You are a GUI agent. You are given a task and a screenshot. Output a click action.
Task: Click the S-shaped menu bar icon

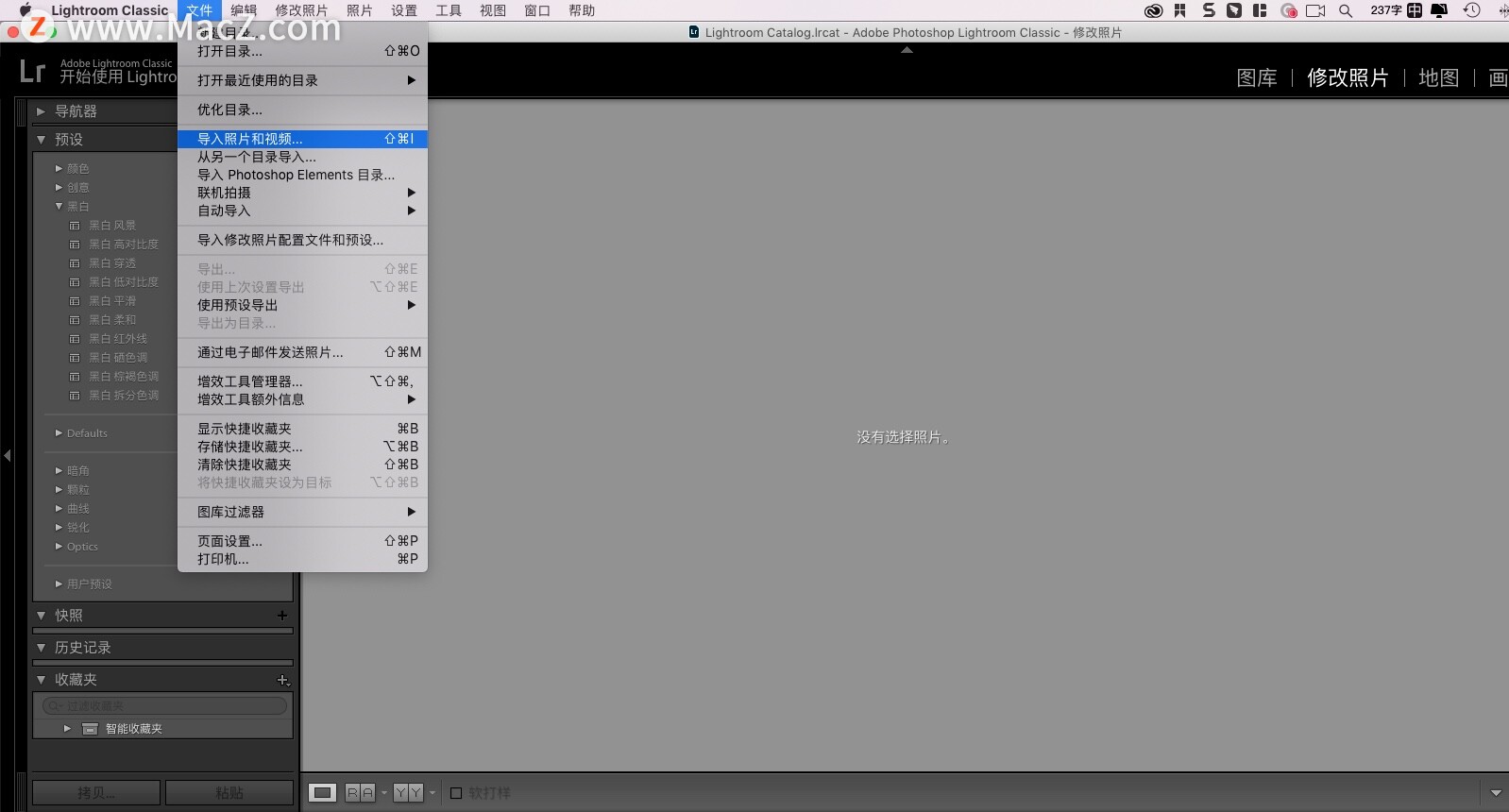1209,10
